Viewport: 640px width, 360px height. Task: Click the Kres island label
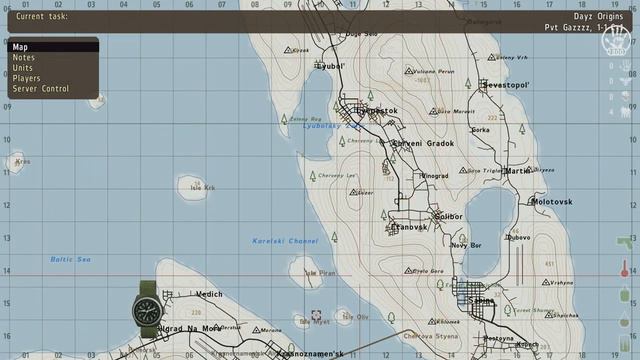click(x=23, y=162)
